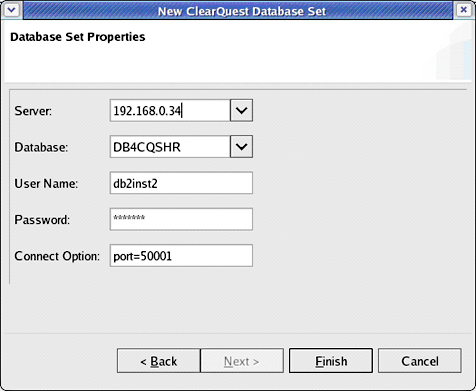The width and height of the screenshot is (476, 391).
Task: Click the Database label
Action: pos(41,147)
